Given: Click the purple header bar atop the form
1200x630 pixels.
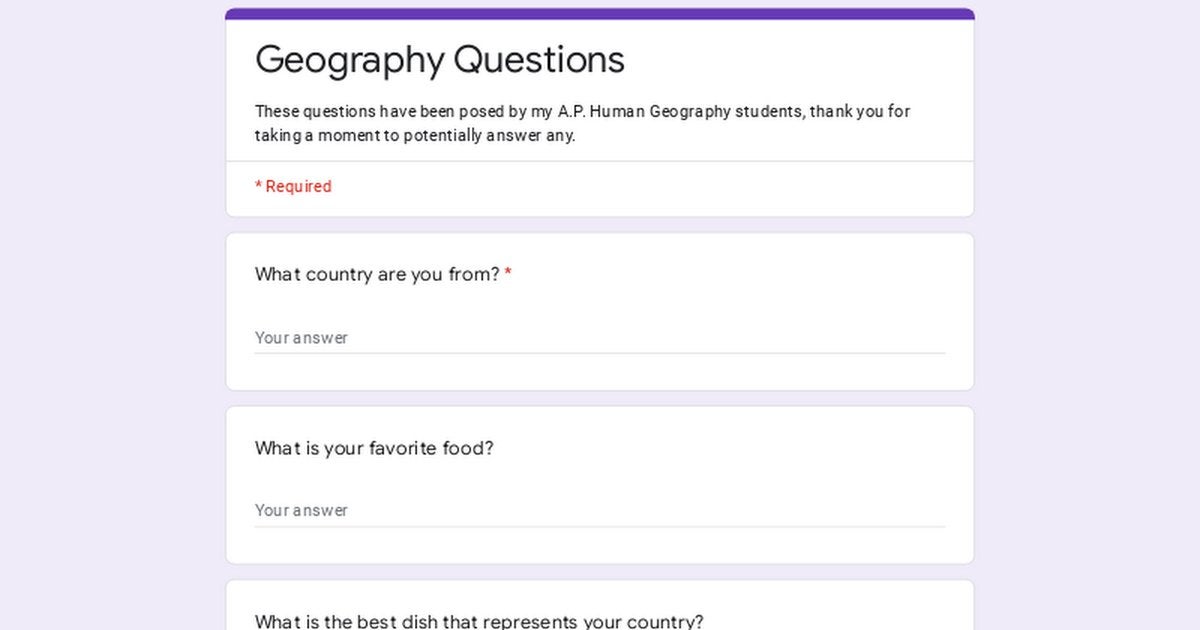Looking at the screenshot, I should [600, 14].
